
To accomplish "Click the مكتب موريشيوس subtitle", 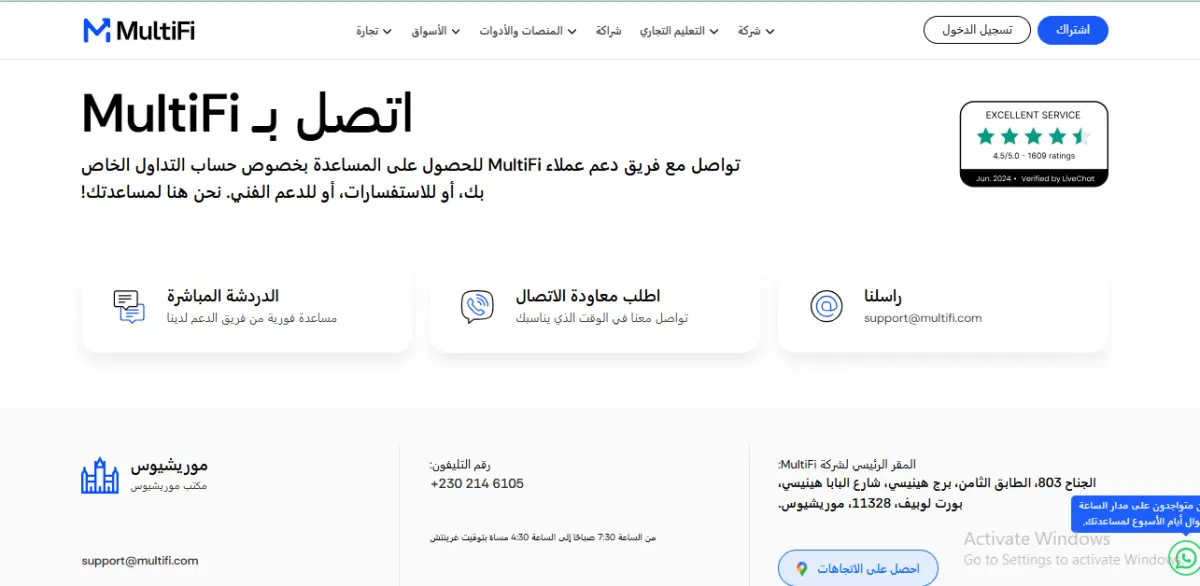I will [x=168, y=486].
